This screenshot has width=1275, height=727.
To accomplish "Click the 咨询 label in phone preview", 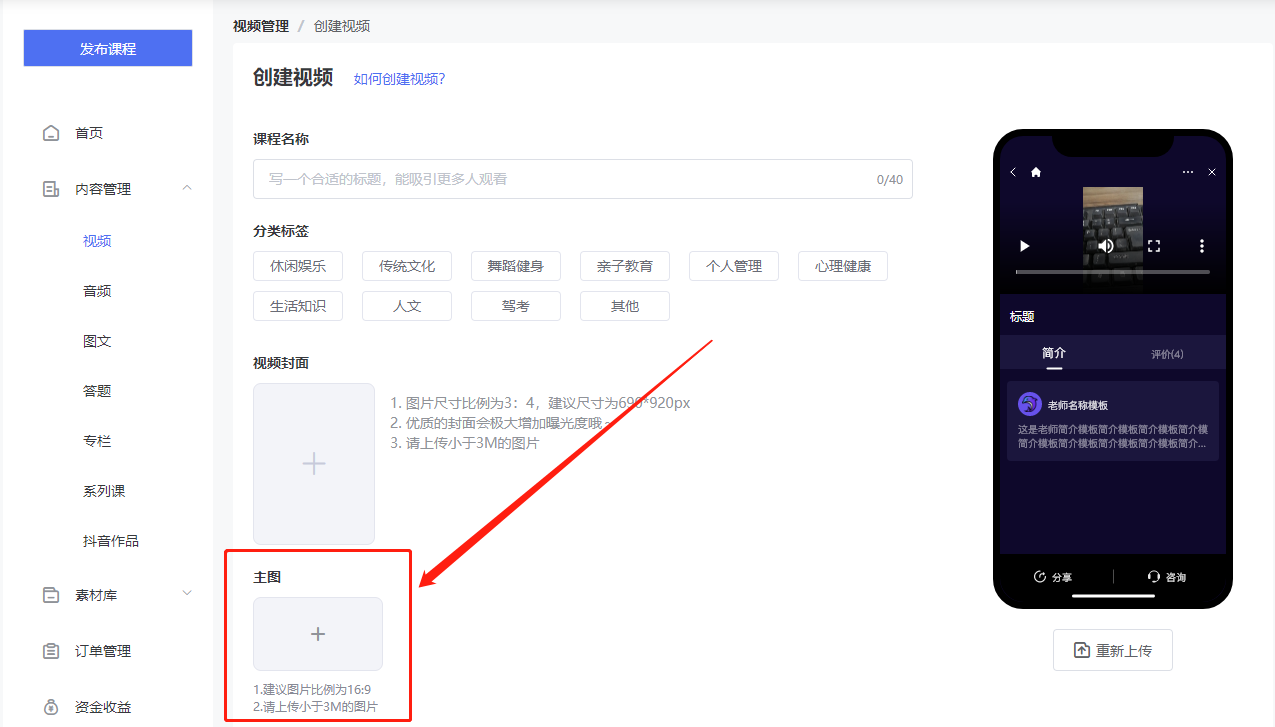I will click(1176, 578).
